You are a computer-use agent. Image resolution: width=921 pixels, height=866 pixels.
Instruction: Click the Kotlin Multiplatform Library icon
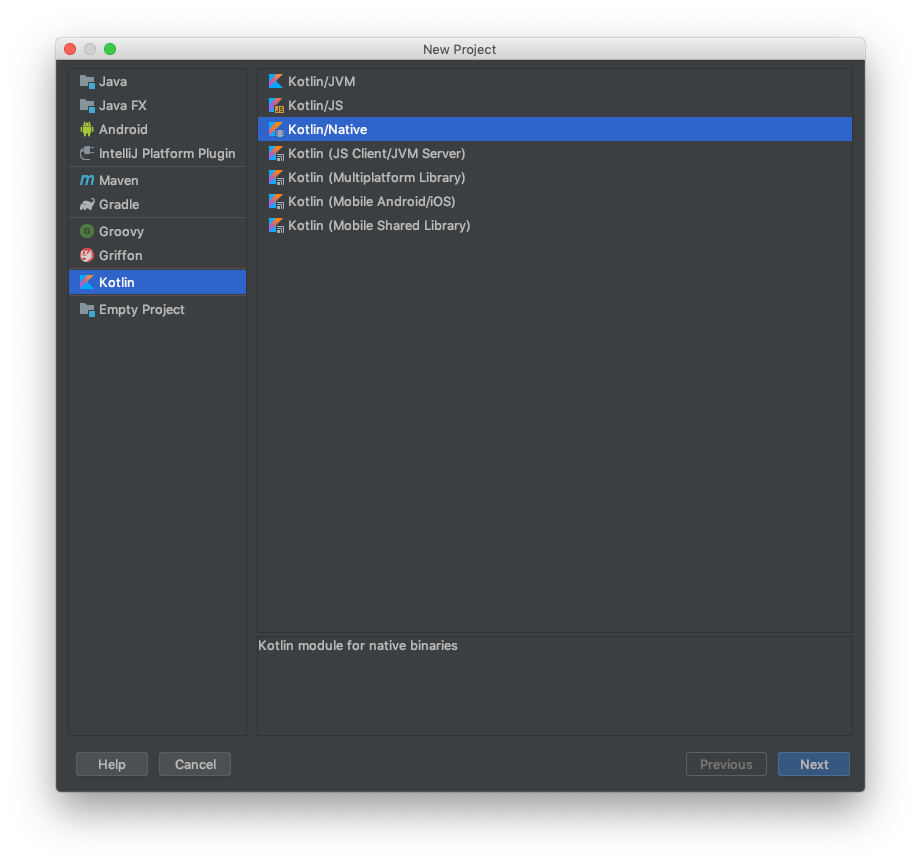tap(276, 177)
